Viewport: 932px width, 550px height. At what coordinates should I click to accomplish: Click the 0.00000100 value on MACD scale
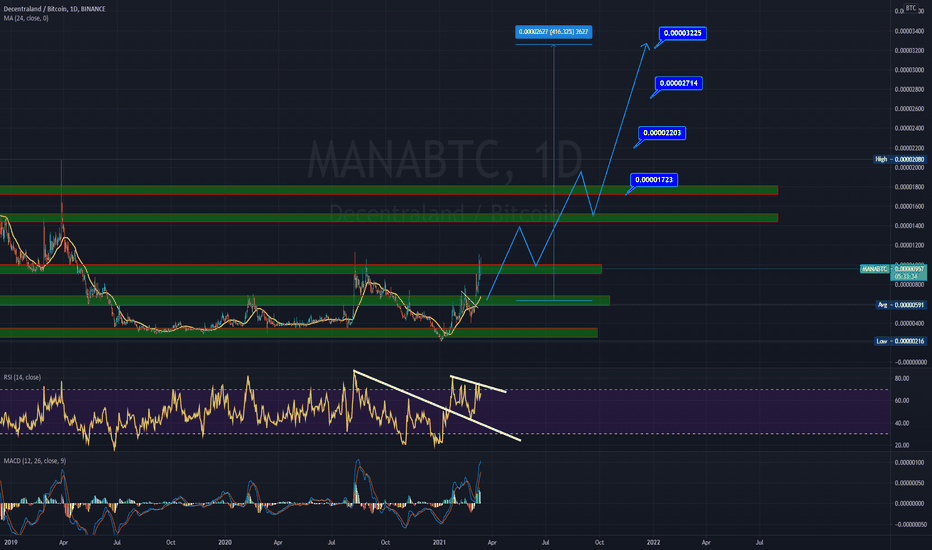click(x=909, y=463)
